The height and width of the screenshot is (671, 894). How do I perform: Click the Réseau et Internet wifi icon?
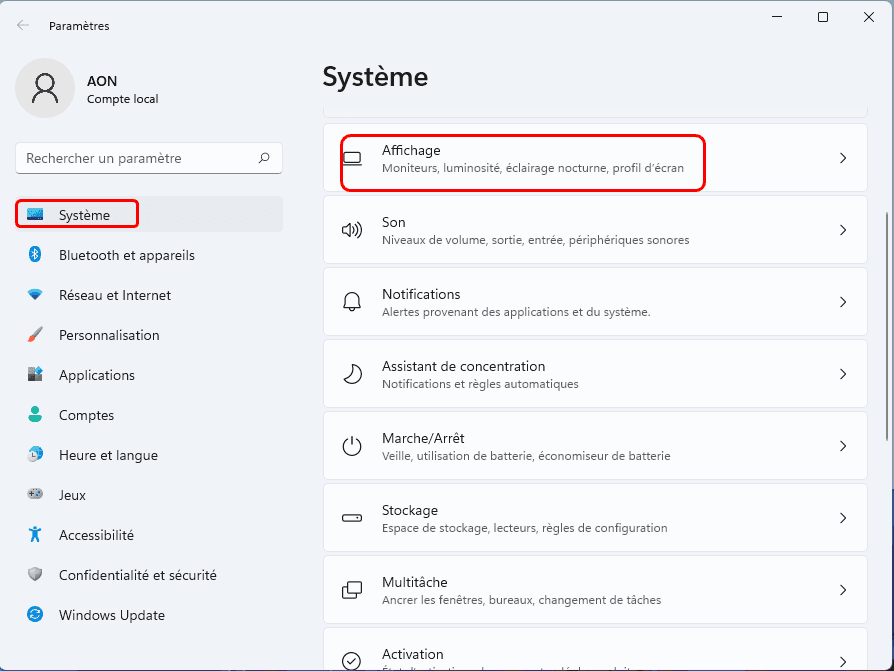[35, 295]
